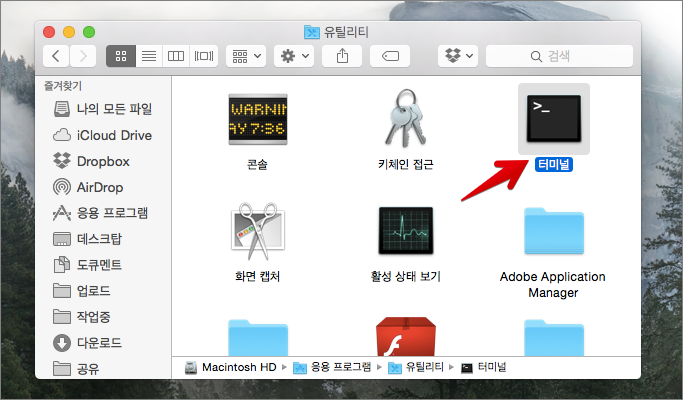Minimize the Finder window

pyautogui.click(x=69, y=32)
